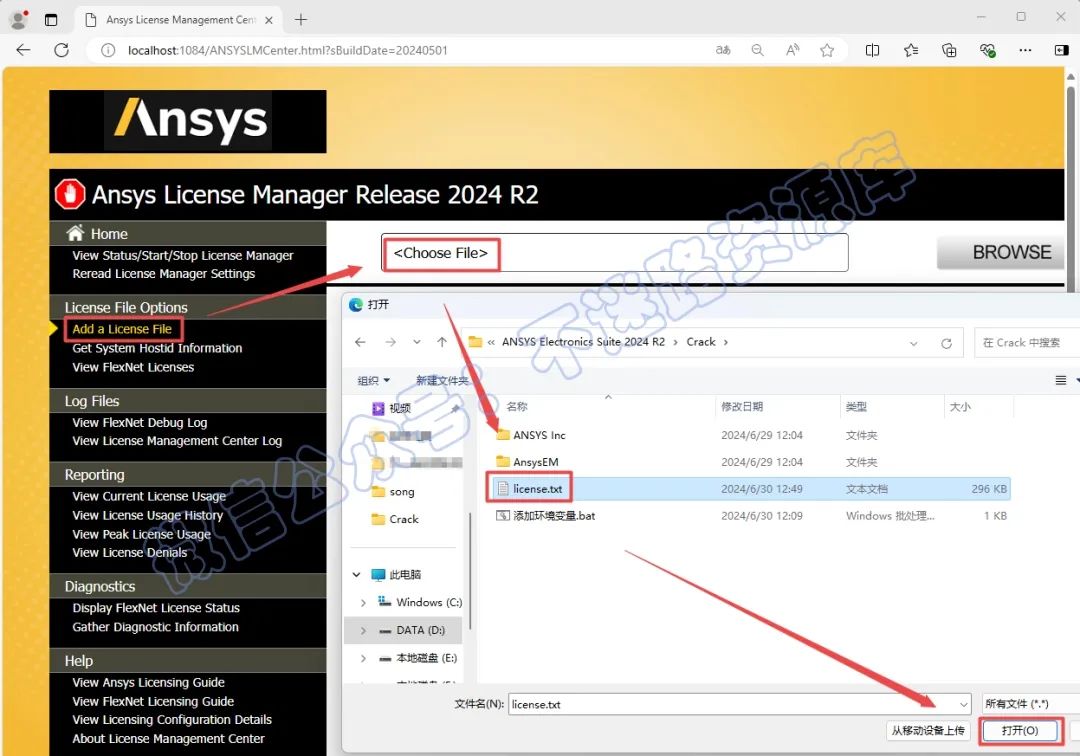Open the browser Settings and more menu
The width and height of the screenshot is (1080, 756).
(x=1025, y=50)
